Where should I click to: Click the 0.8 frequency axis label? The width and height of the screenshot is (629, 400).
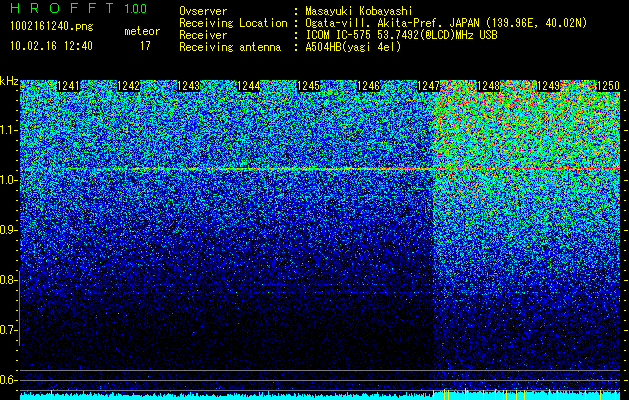[x=9, y=280]
